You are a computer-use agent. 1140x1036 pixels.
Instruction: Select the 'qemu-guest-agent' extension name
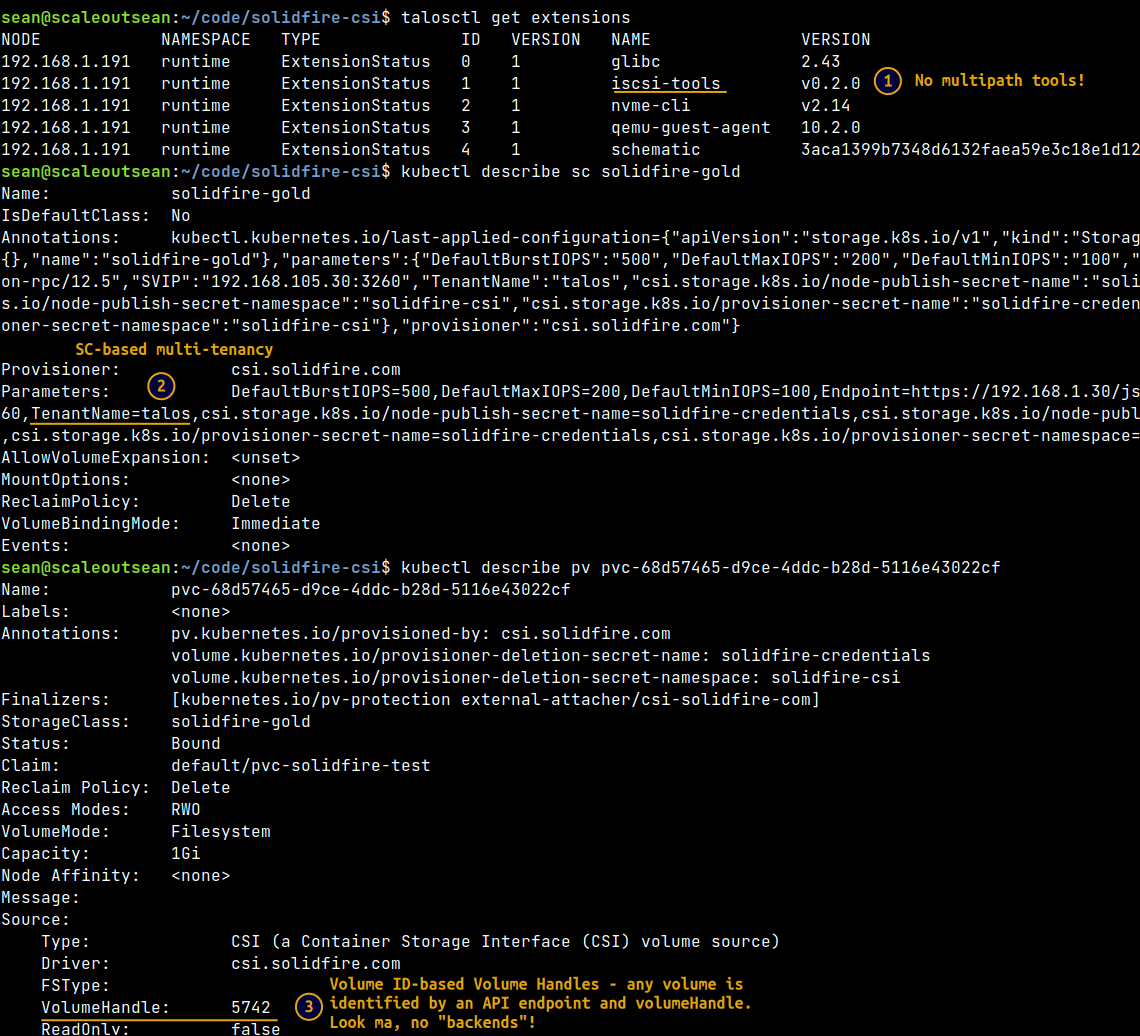690,127
